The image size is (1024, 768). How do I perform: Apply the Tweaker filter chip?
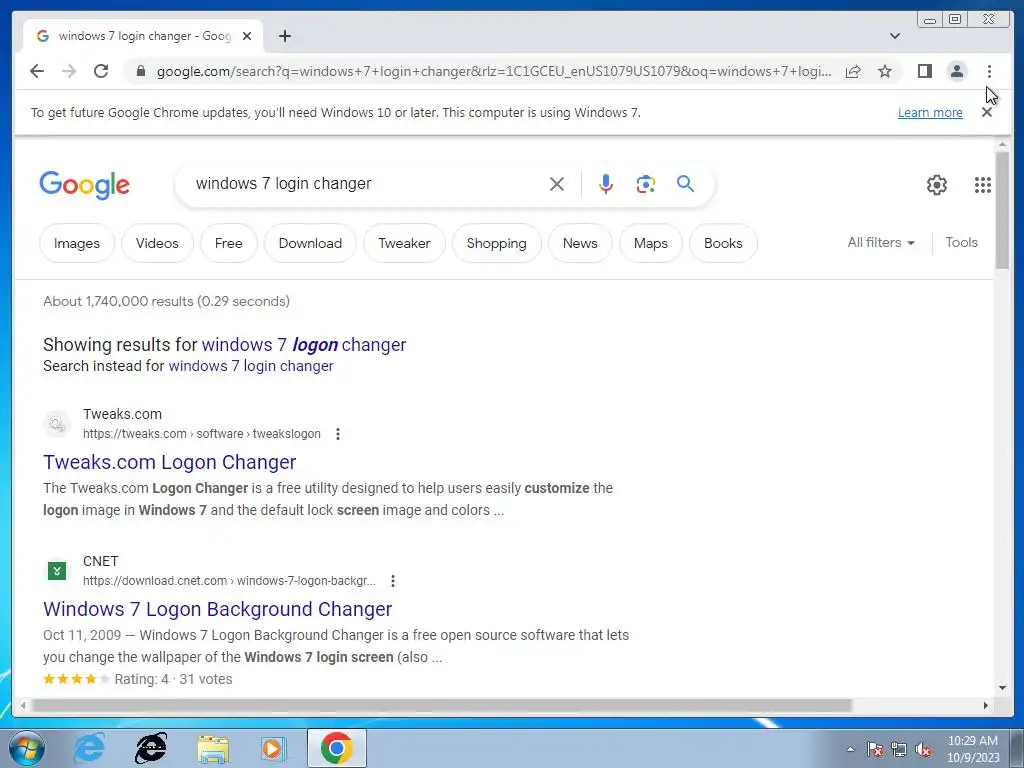click(404, 243)
